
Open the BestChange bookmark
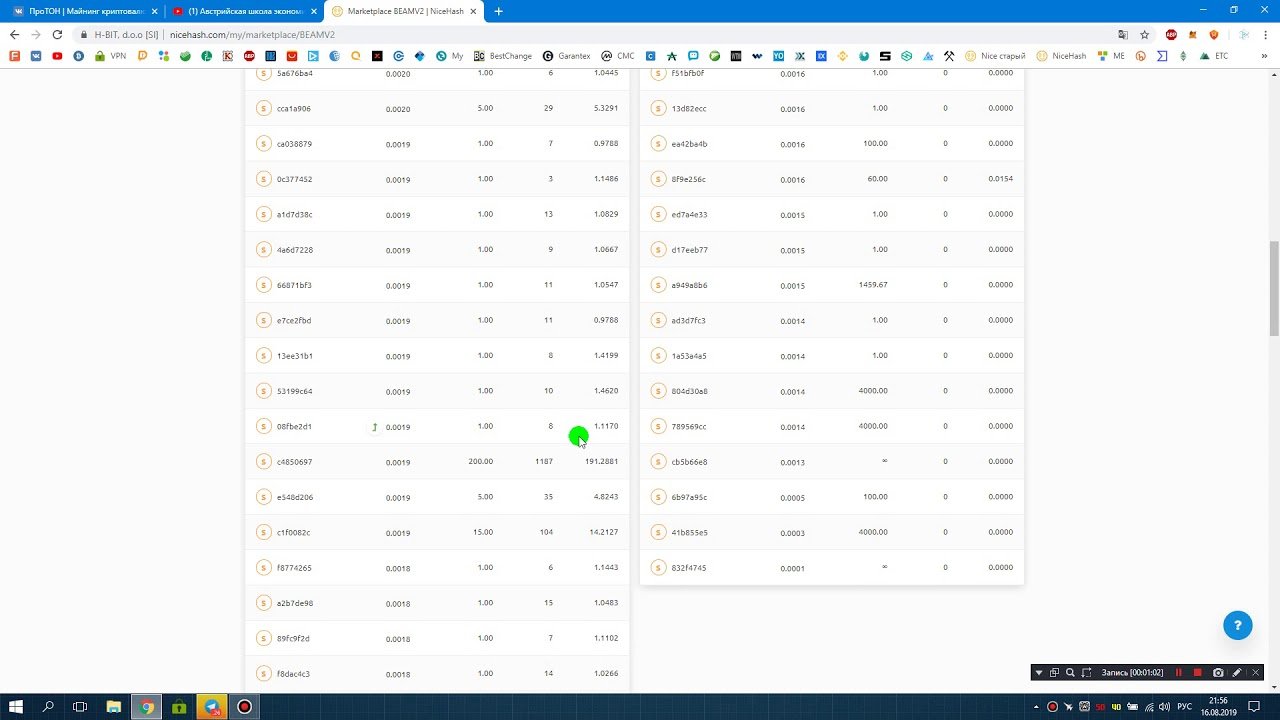(503, 56)
